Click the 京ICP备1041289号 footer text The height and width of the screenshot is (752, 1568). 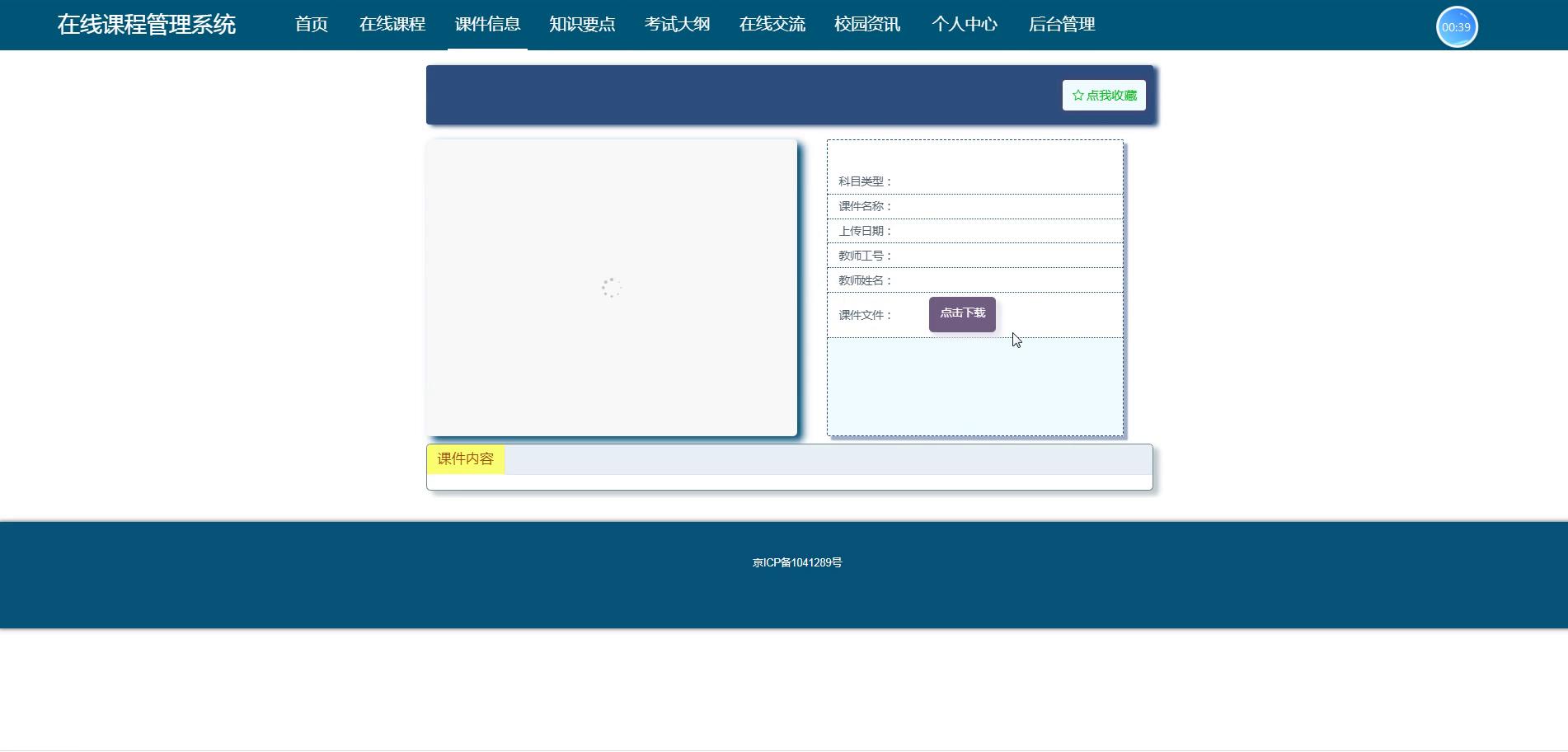click(797, 562)
